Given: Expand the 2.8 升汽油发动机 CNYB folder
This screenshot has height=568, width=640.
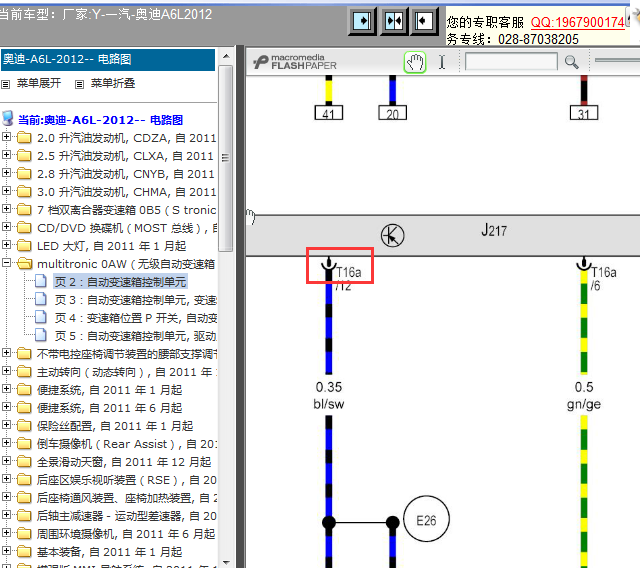Looking at the screenshot, I should (x=6, y=173).
